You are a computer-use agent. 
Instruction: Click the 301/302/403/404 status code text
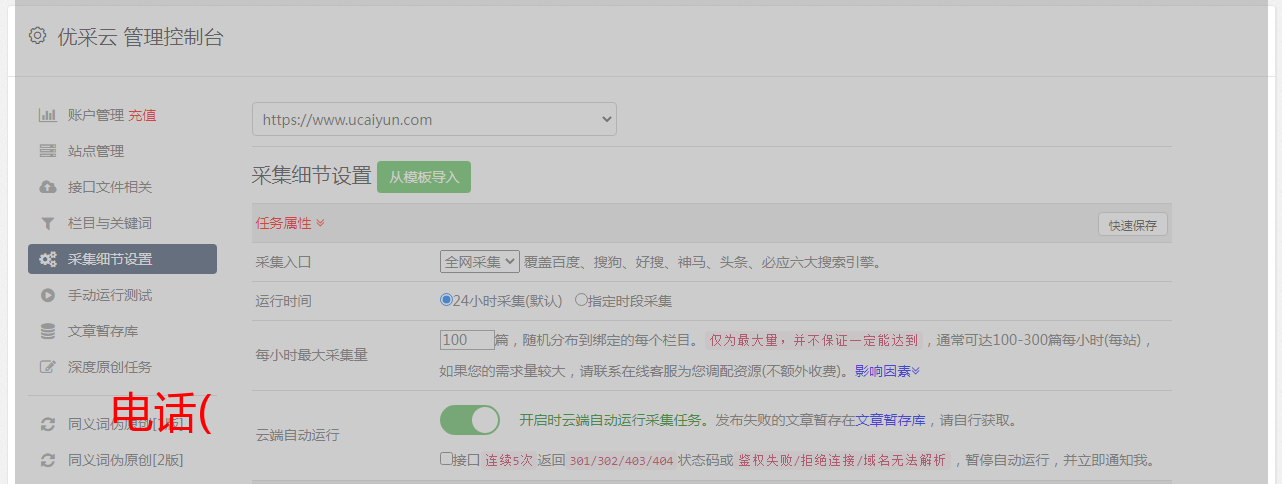coord(621,461)
